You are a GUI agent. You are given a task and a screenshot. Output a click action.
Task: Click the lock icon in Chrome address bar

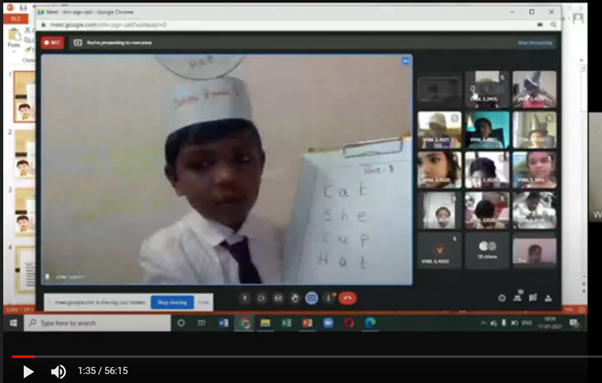tap(43, 25)
